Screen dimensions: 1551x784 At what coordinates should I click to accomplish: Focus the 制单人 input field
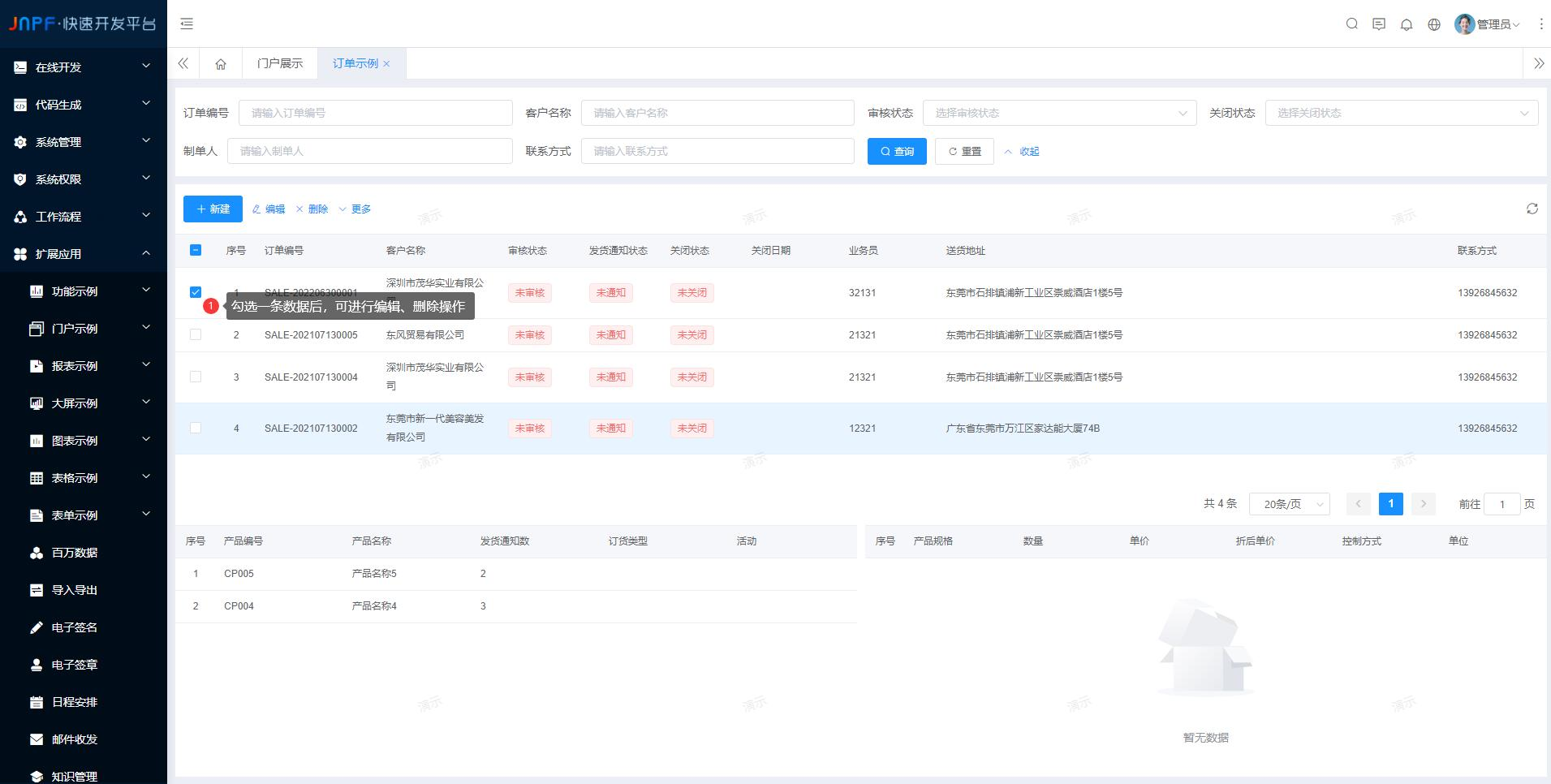point(369,151)
